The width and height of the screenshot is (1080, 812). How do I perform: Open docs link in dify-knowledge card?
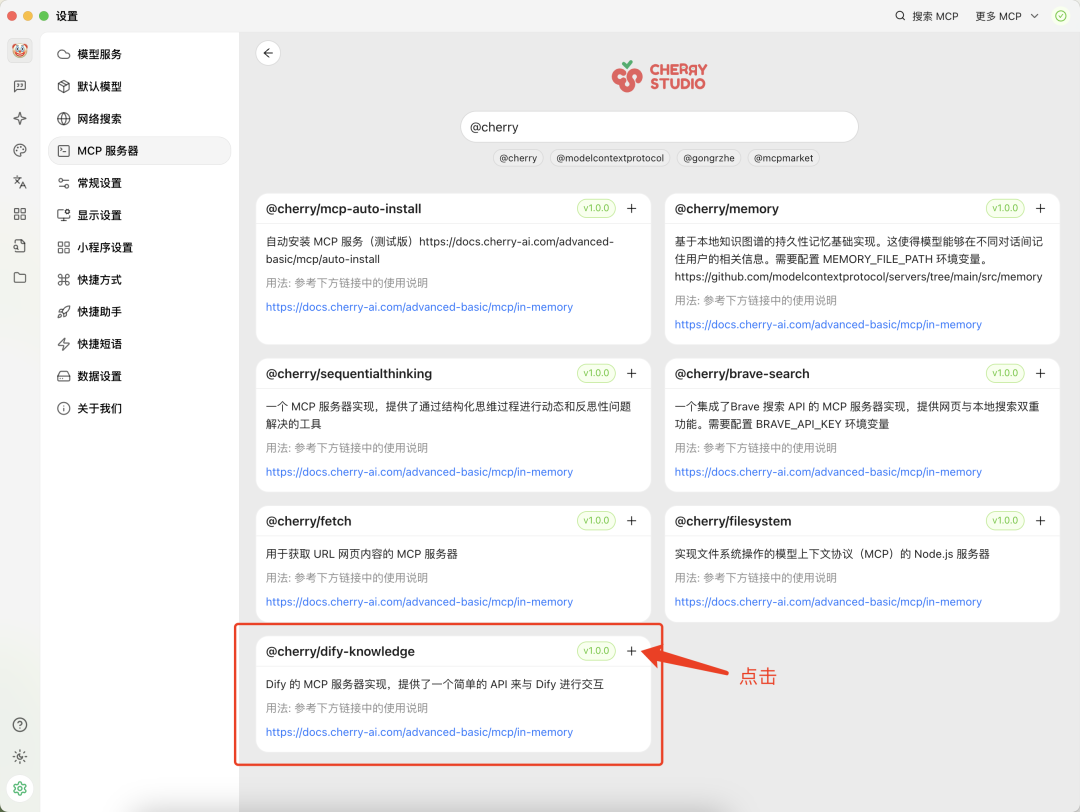point(419,732)
